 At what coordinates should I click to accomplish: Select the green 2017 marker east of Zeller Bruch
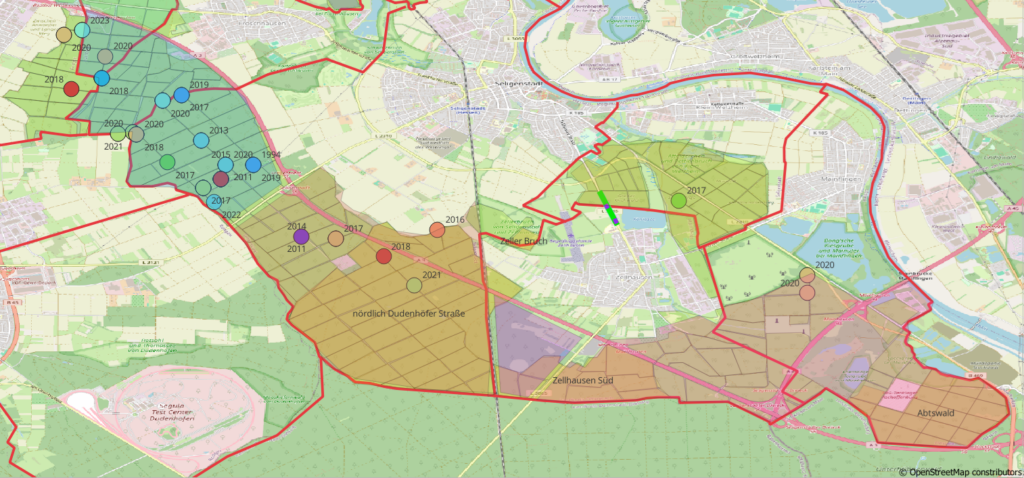[x=679, y=200]
